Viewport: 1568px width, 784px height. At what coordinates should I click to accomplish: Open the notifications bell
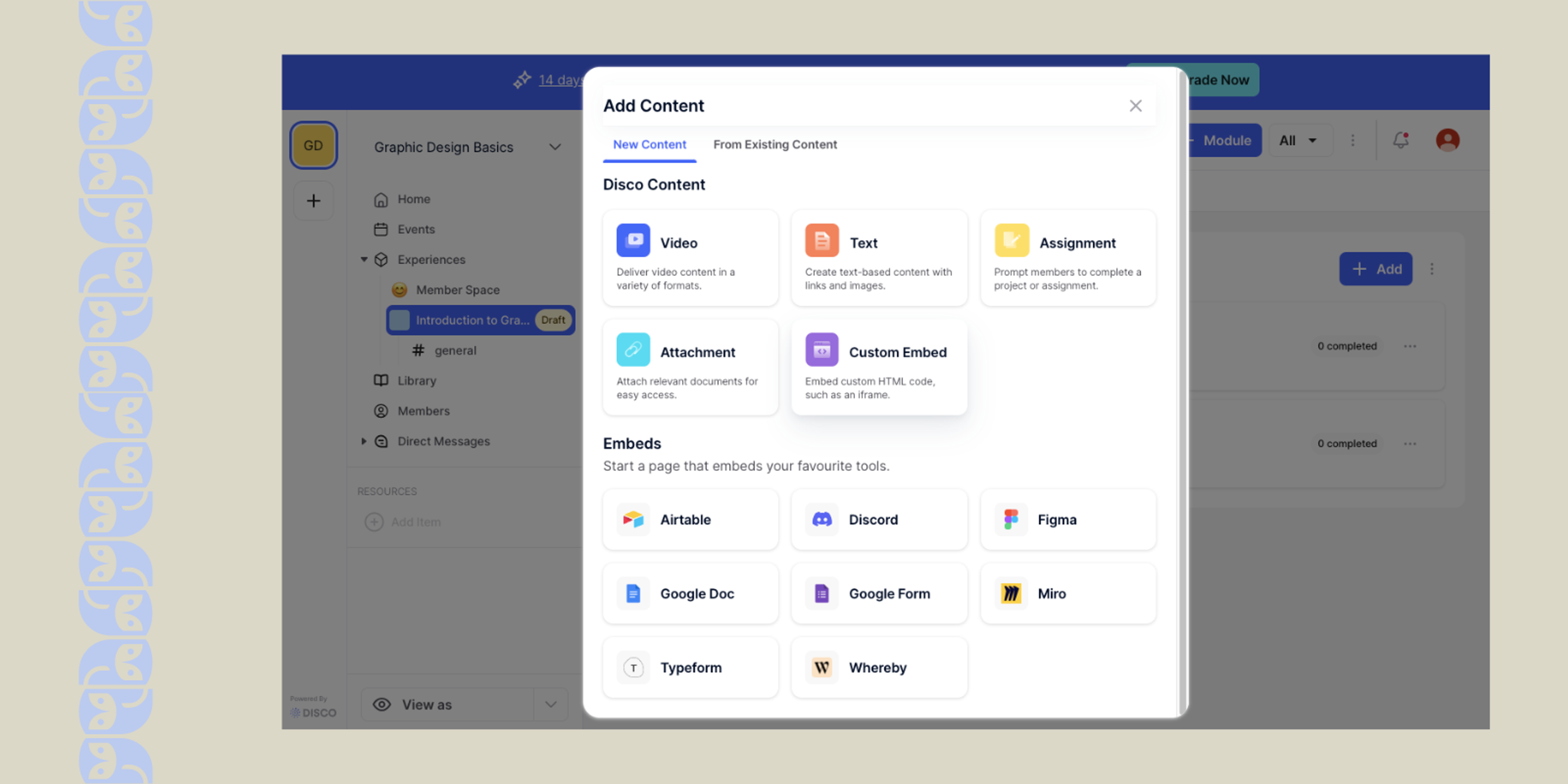pyautogui.click(x=1401, y=140)
